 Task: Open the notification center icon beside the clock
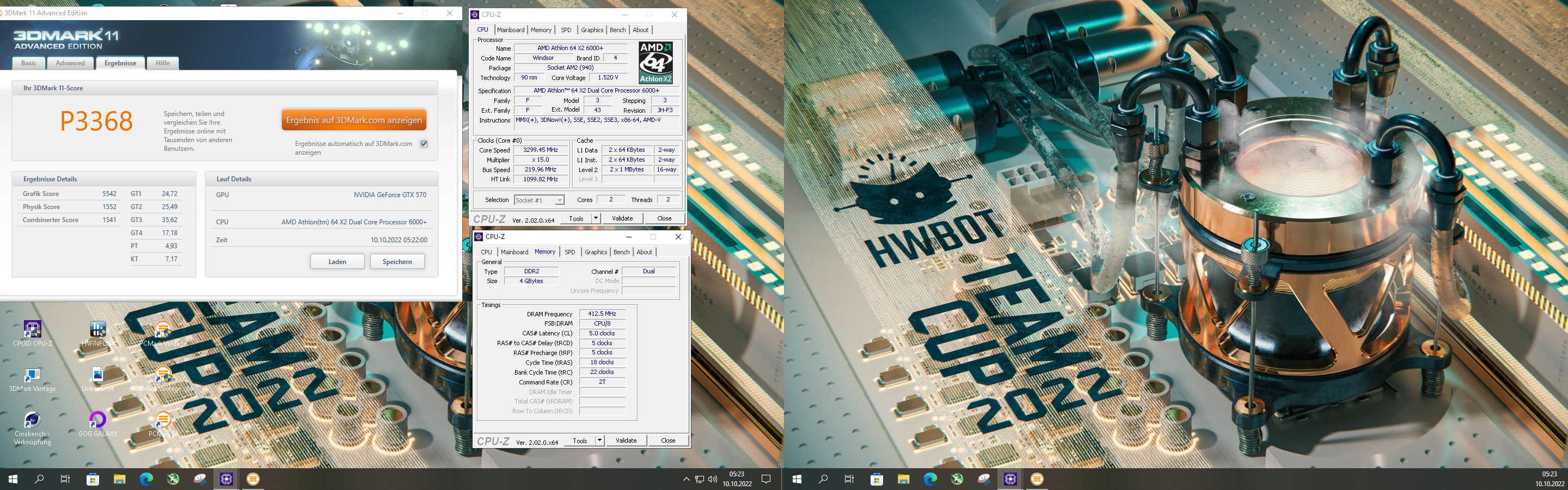(x=767, y=479)
